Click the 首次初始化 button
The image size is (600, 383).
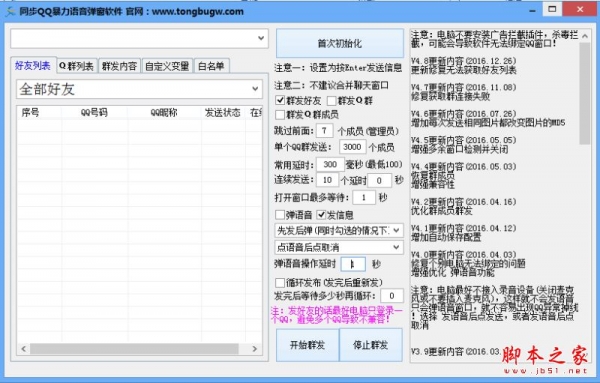point(340,43)
